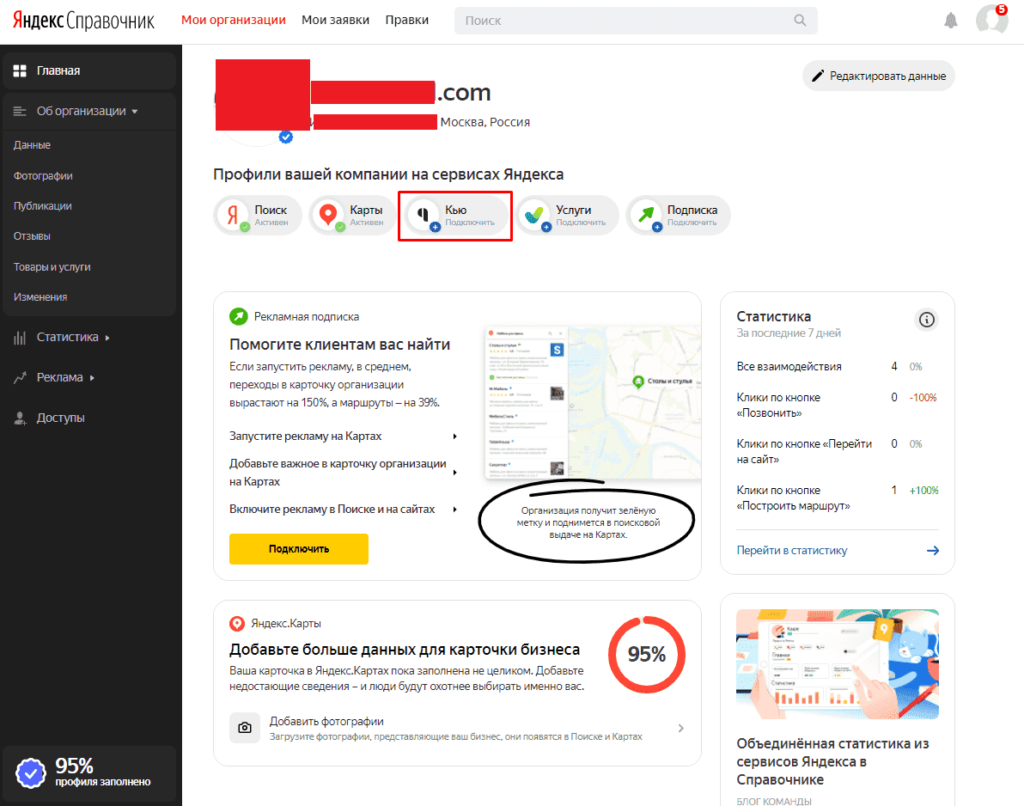Open Изменения in the sidebar

tap(40, 297)
